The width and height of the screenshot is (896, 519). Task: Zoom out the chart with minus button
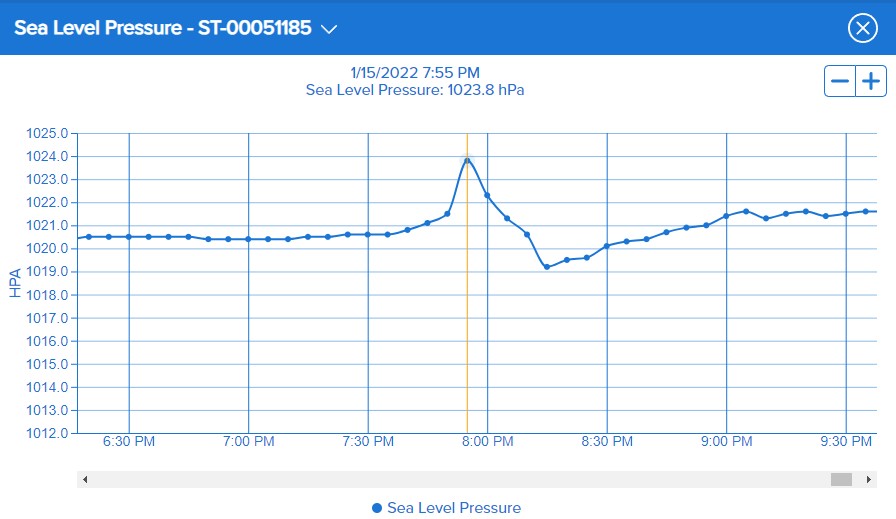(840, 82)
